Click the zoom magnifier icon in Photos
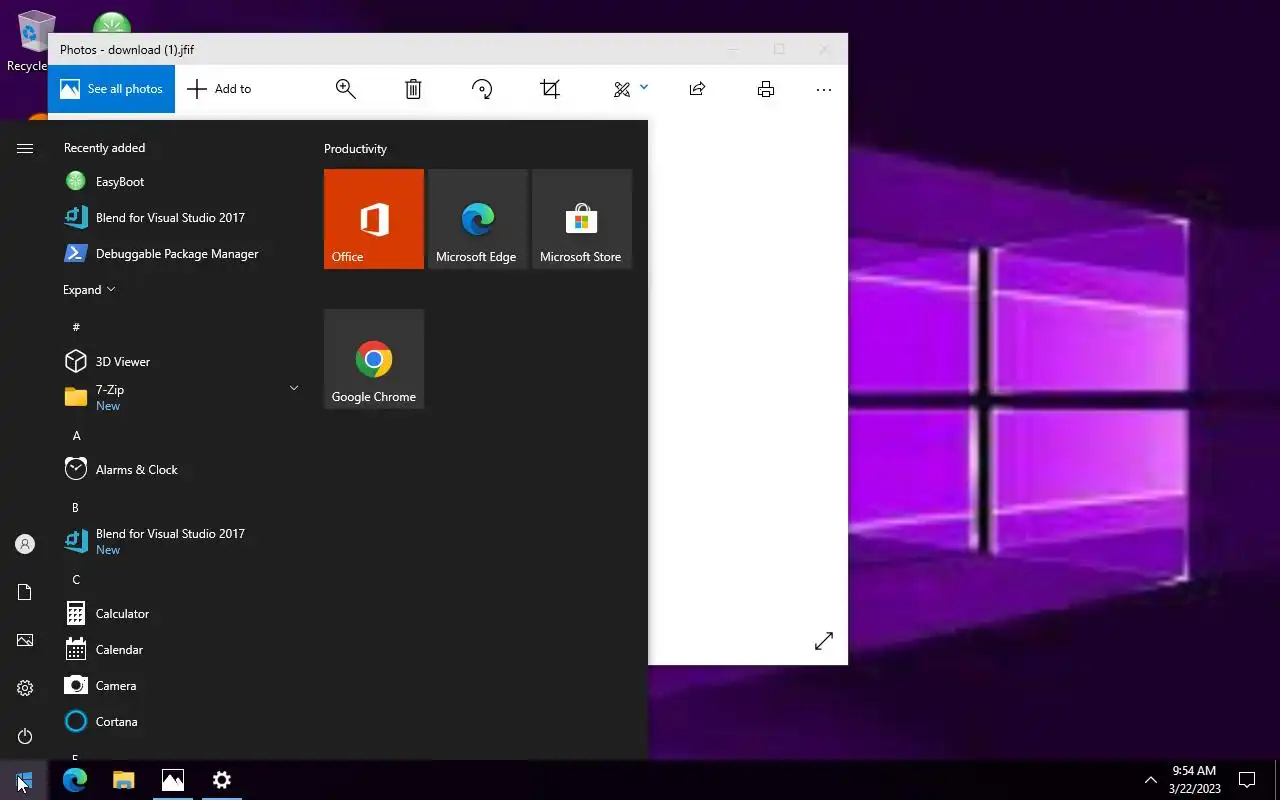 coord(346,89)
